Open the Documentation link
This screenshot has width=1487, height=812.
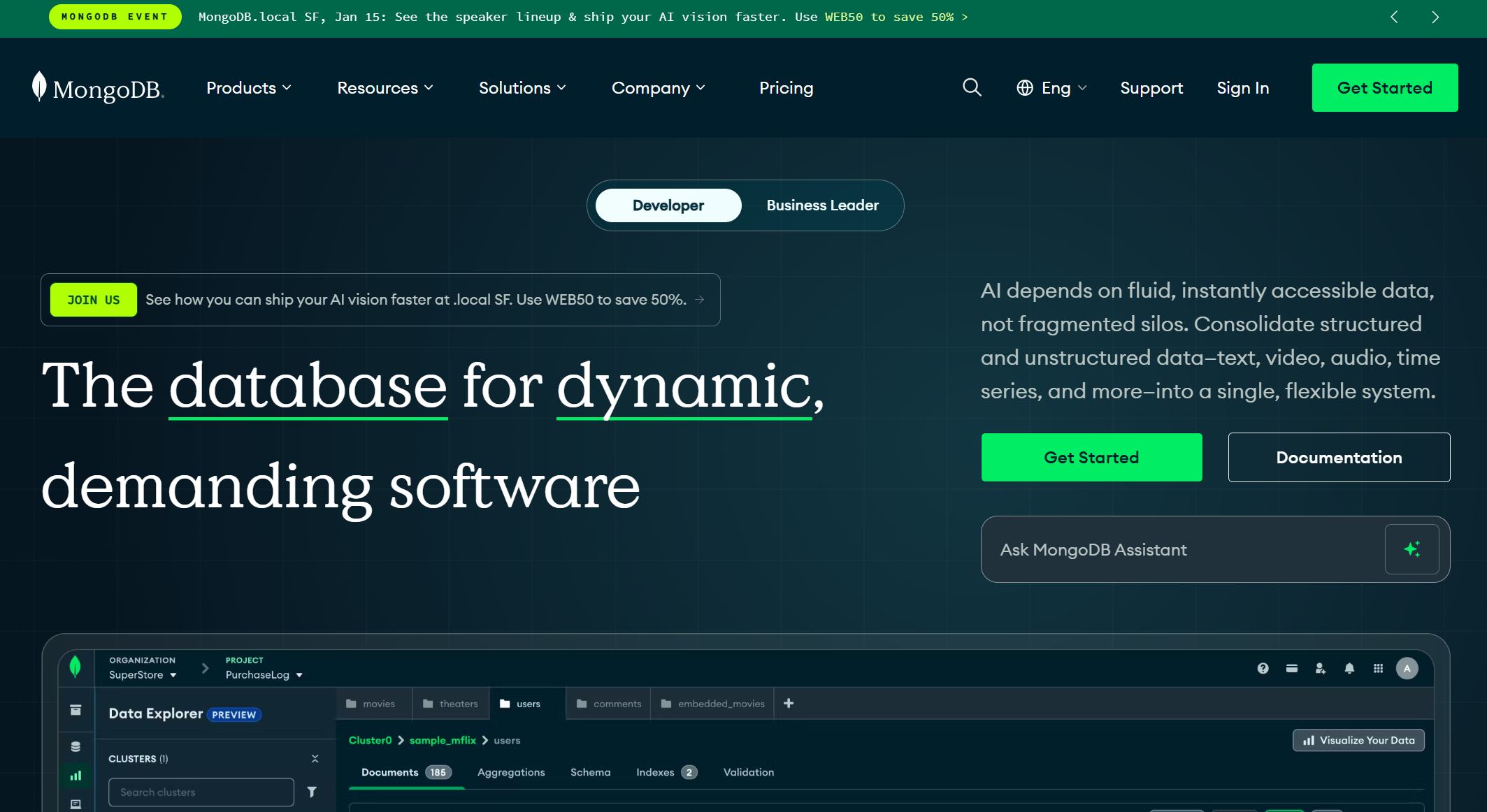[1338, 457]
